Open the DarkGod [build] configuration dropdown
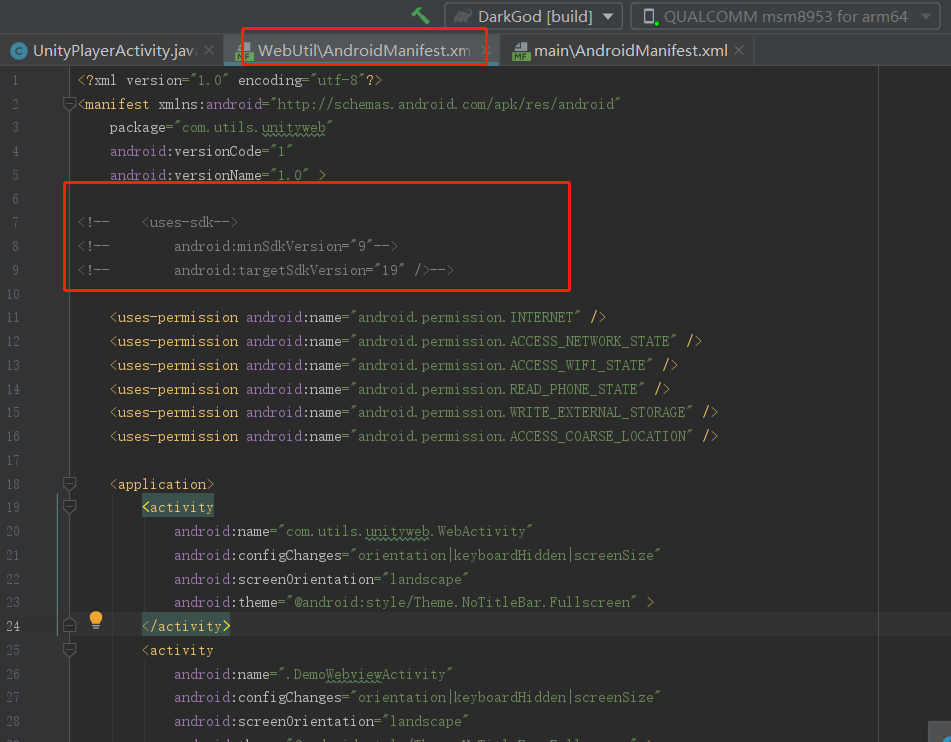This screenshot has width=951, height=742. (x=534, y=16)
